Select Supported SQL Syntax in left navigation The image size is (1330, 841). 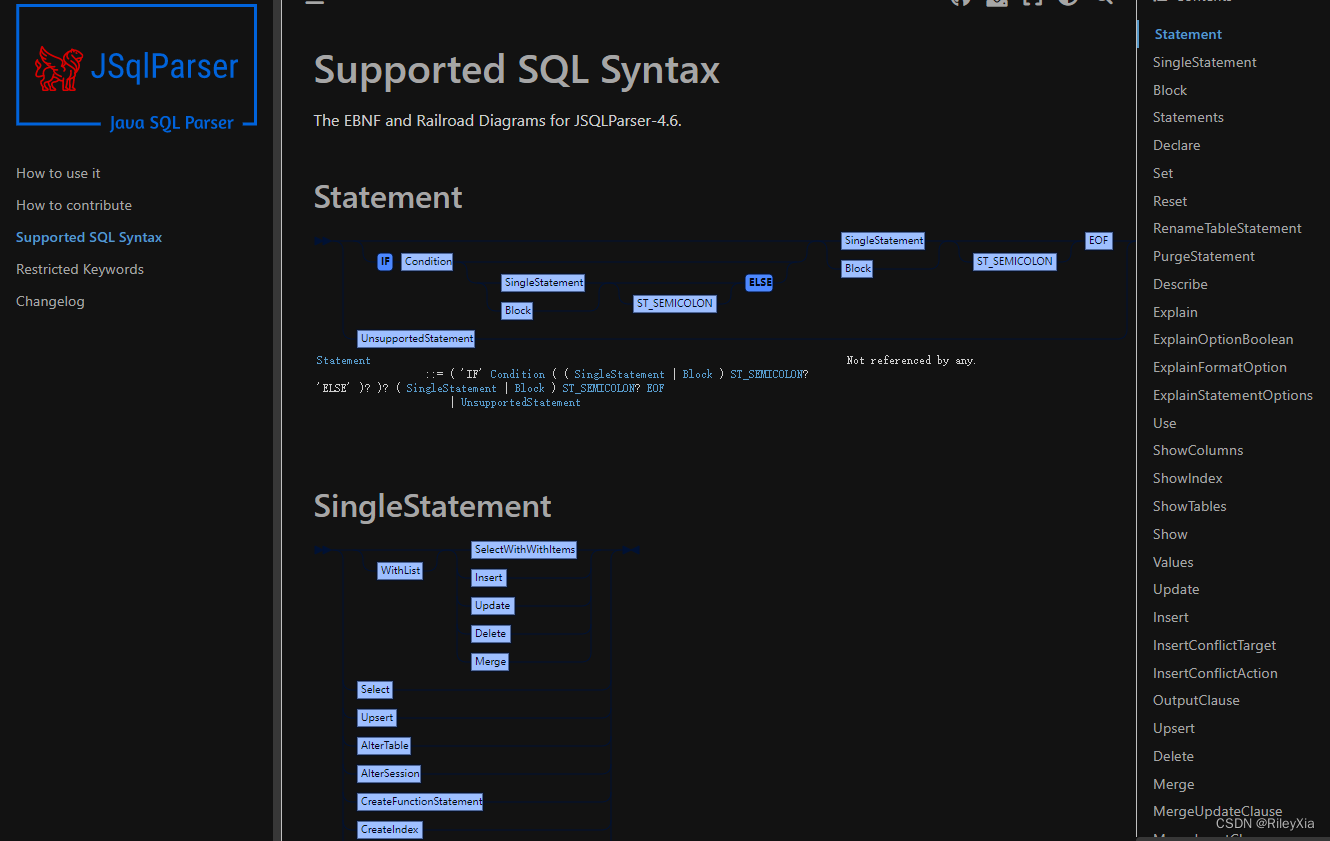pyautogui.click(x=89, y=237)
